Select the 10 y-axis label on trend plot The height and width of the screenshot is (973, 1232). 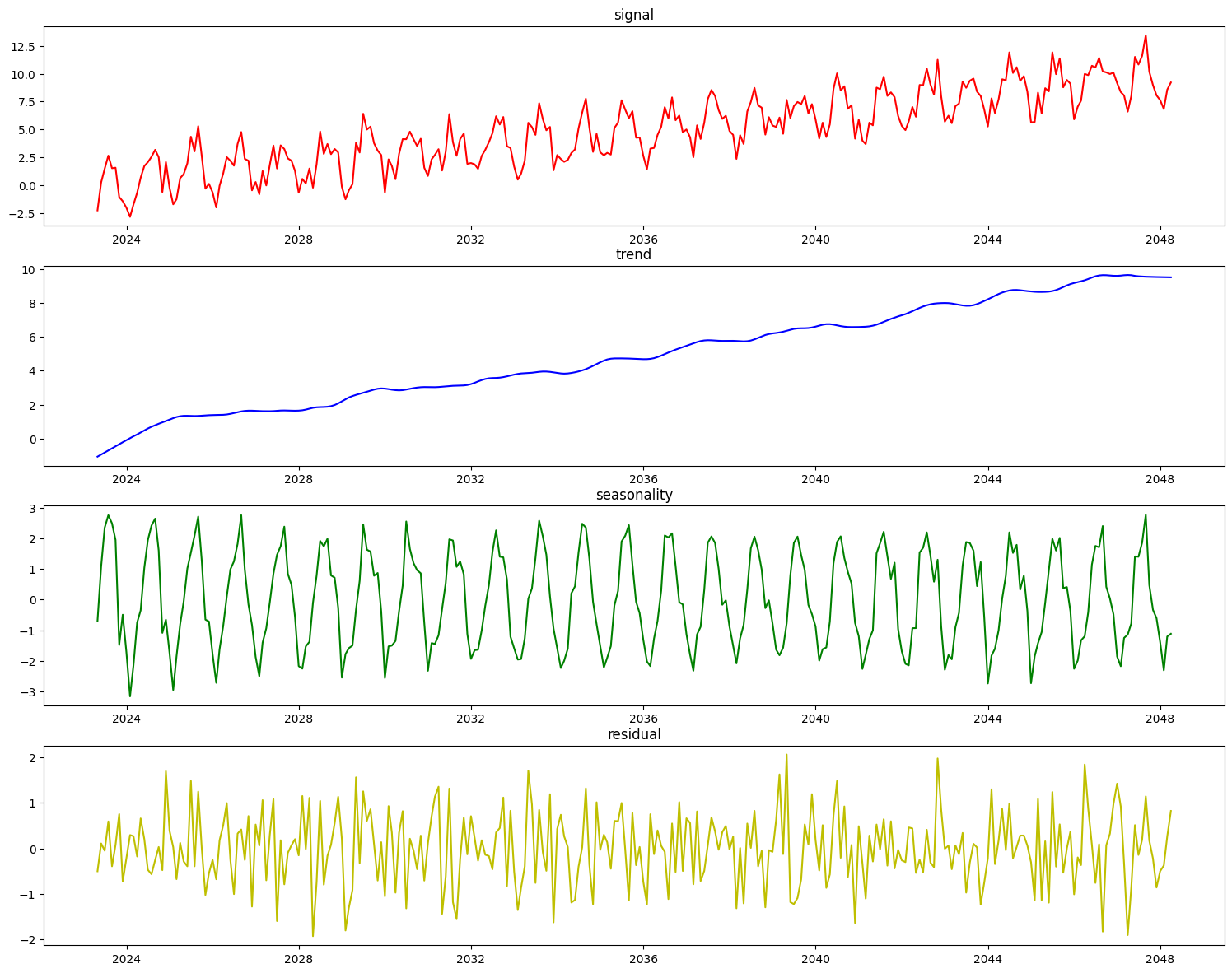click(30, 270)
